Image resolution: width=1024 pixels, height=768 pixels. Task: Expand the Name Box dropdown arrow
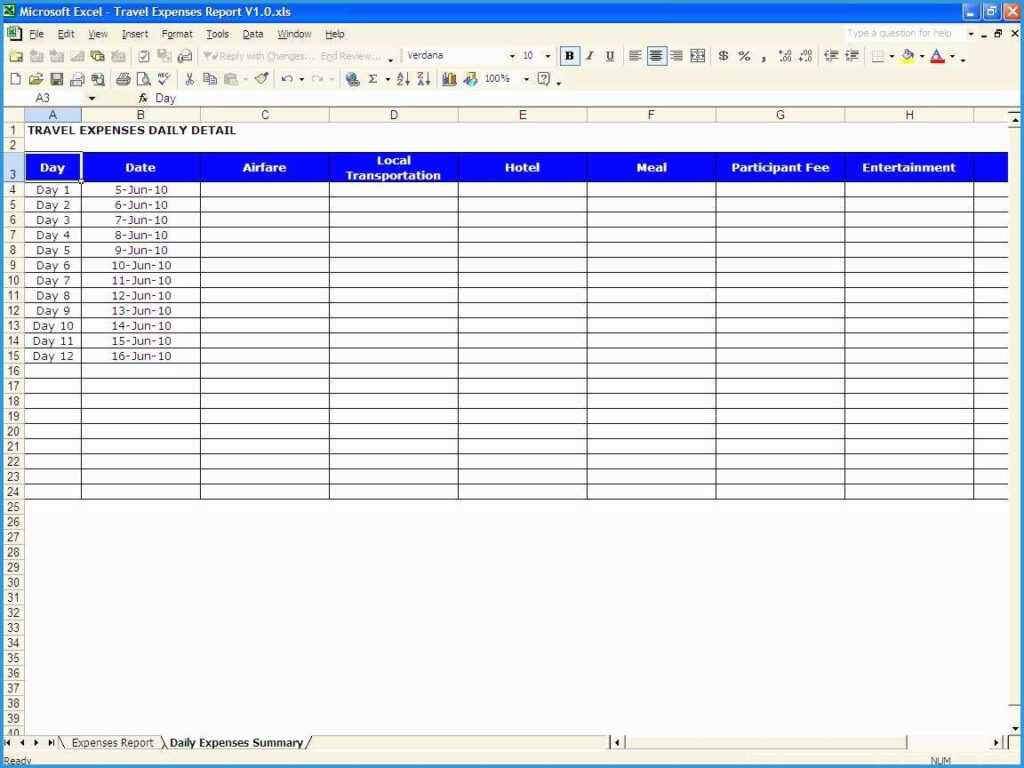coord(91,99)
